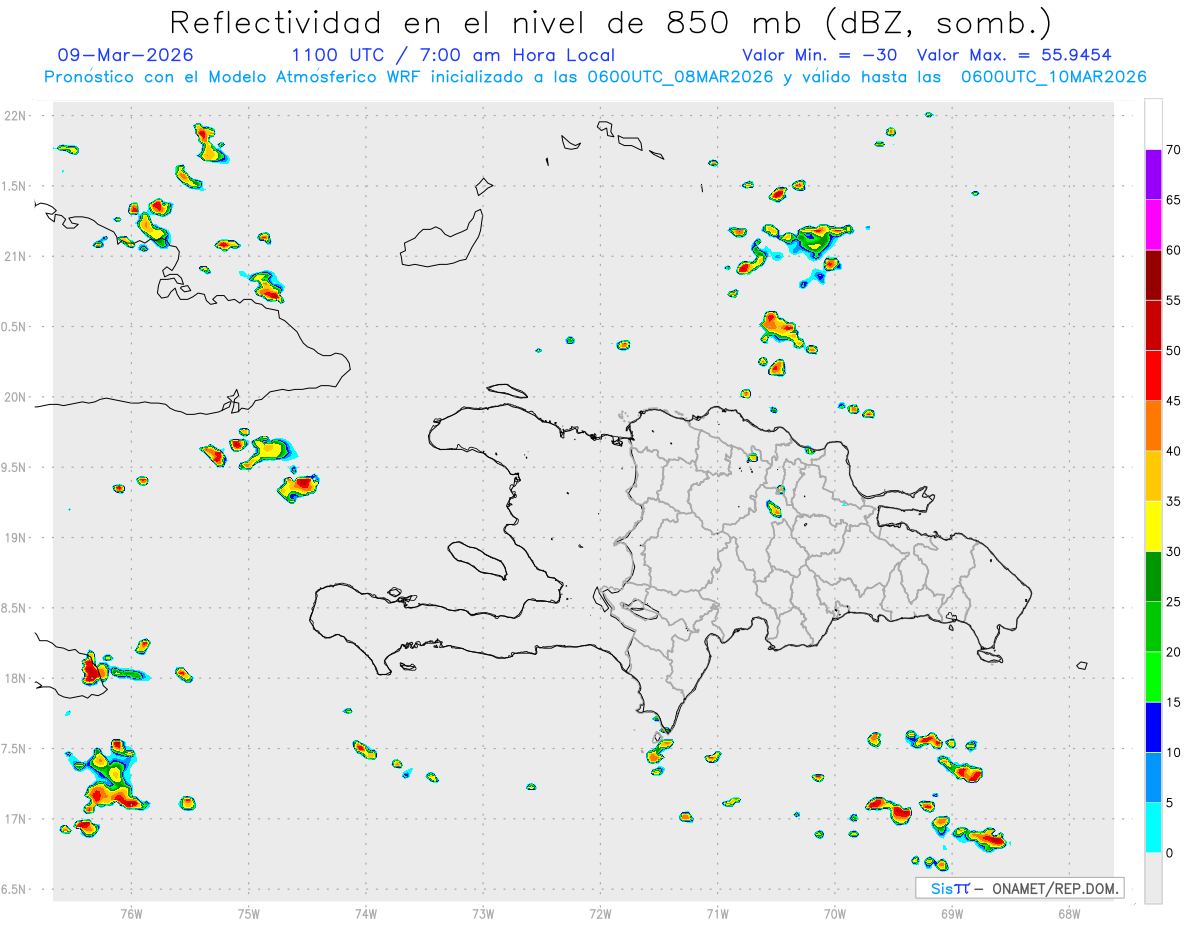
Task: Click the "73W" longitude axis label
Action: coord(483,913)
